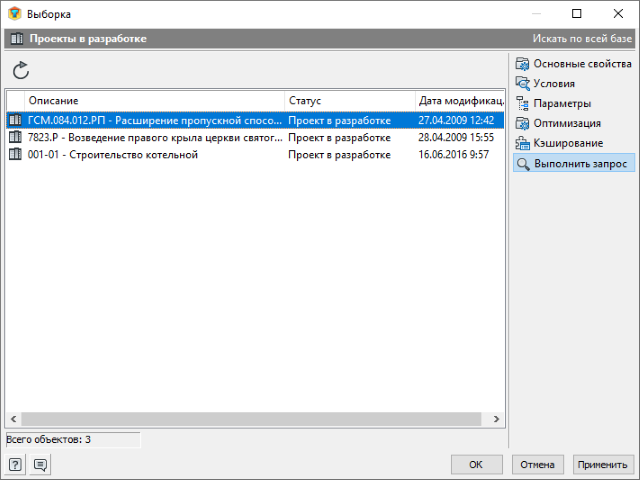The height and width of the screenshot is (480, 640).
Task: Select project 7823.Р church wing row
Action: point(150,137)
